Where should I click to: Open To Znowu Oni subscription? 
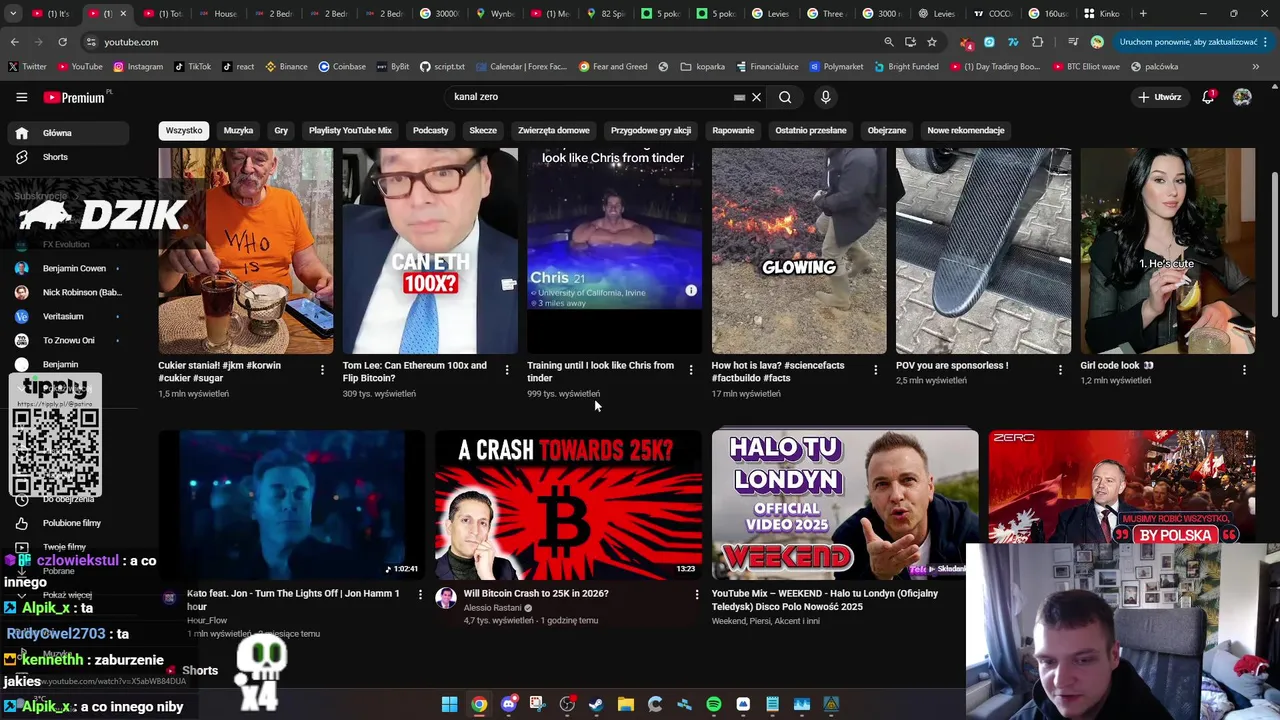[68, 340]
